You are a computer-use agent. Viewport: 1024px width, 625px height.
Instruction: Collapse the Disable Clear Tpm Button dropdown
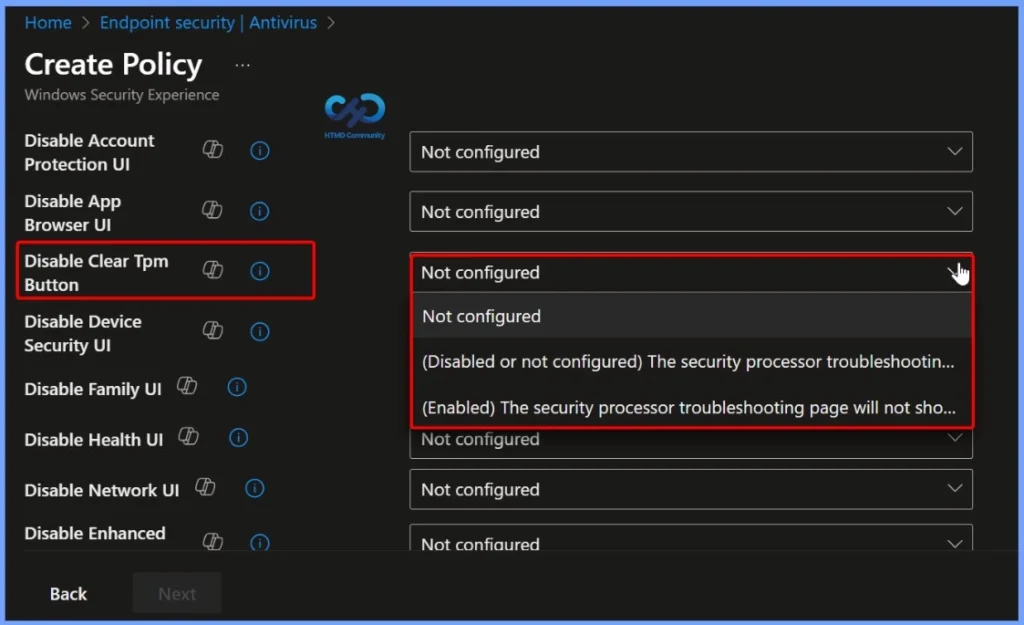955,272
